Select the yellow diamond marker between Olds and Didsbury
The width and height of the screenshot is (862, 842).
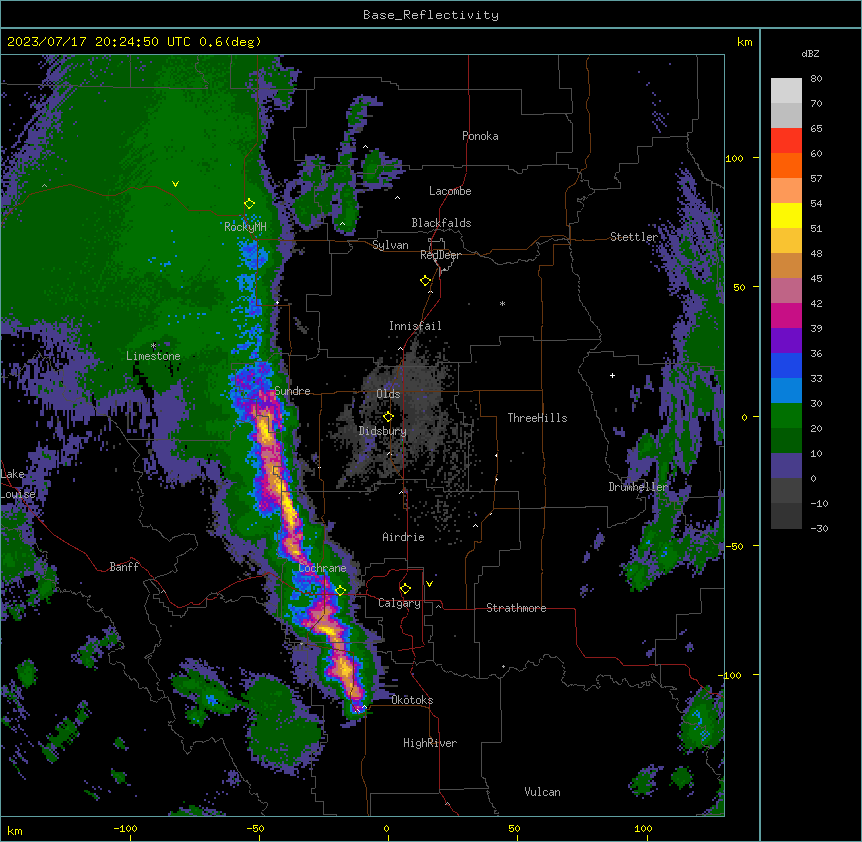(x=388, y=417)
